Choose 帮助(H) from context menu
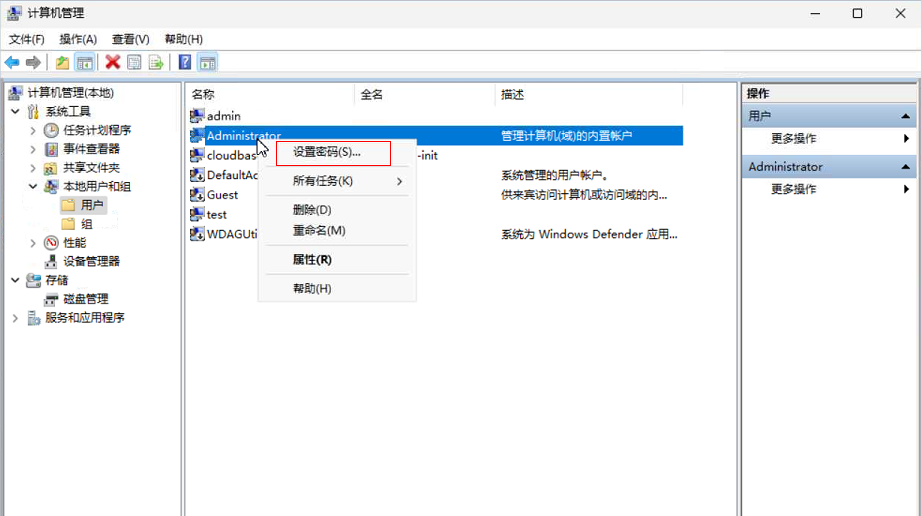Screen dimensions: 921x516 [x=337, y=289]
